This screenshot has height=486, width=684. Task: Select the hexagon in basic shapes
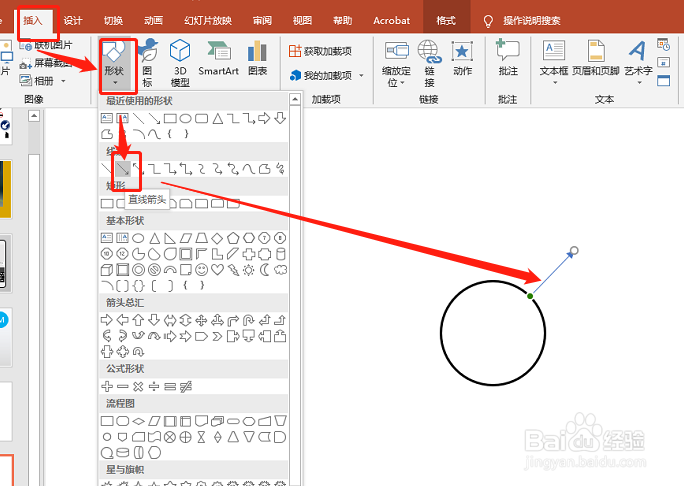[249, 238]
